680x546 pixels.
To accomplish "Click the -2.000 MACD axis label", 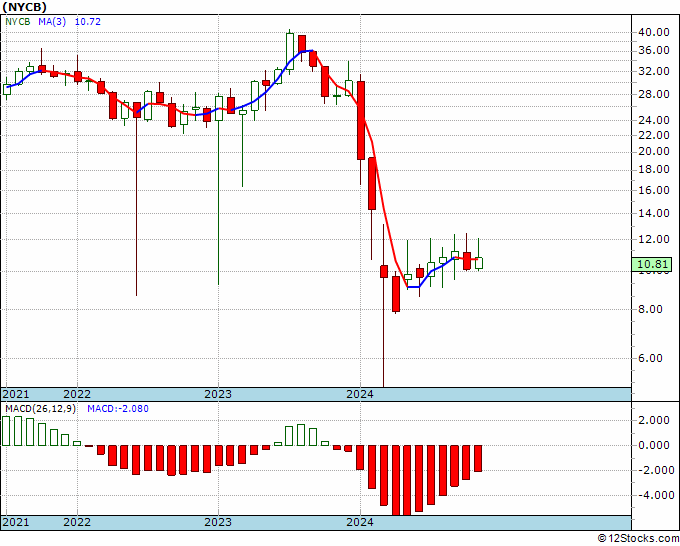I will click(x=657, y=471).
